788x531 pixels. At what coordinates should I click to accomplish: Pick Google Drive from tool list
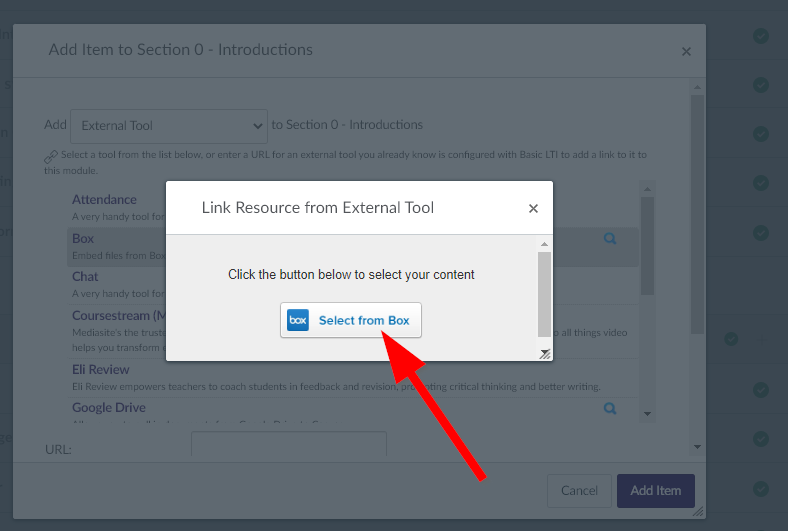[109, 407]
